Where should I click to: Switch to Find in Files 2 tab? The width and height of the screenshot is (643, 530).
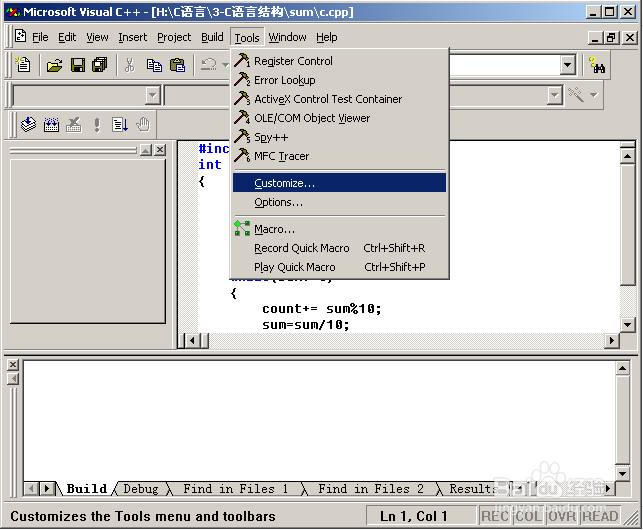tap(370, 489)
